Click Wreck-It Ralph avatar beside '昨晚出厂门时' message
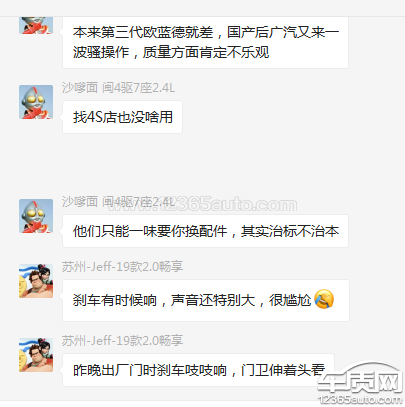405x407 pixels. pos(36,355)
